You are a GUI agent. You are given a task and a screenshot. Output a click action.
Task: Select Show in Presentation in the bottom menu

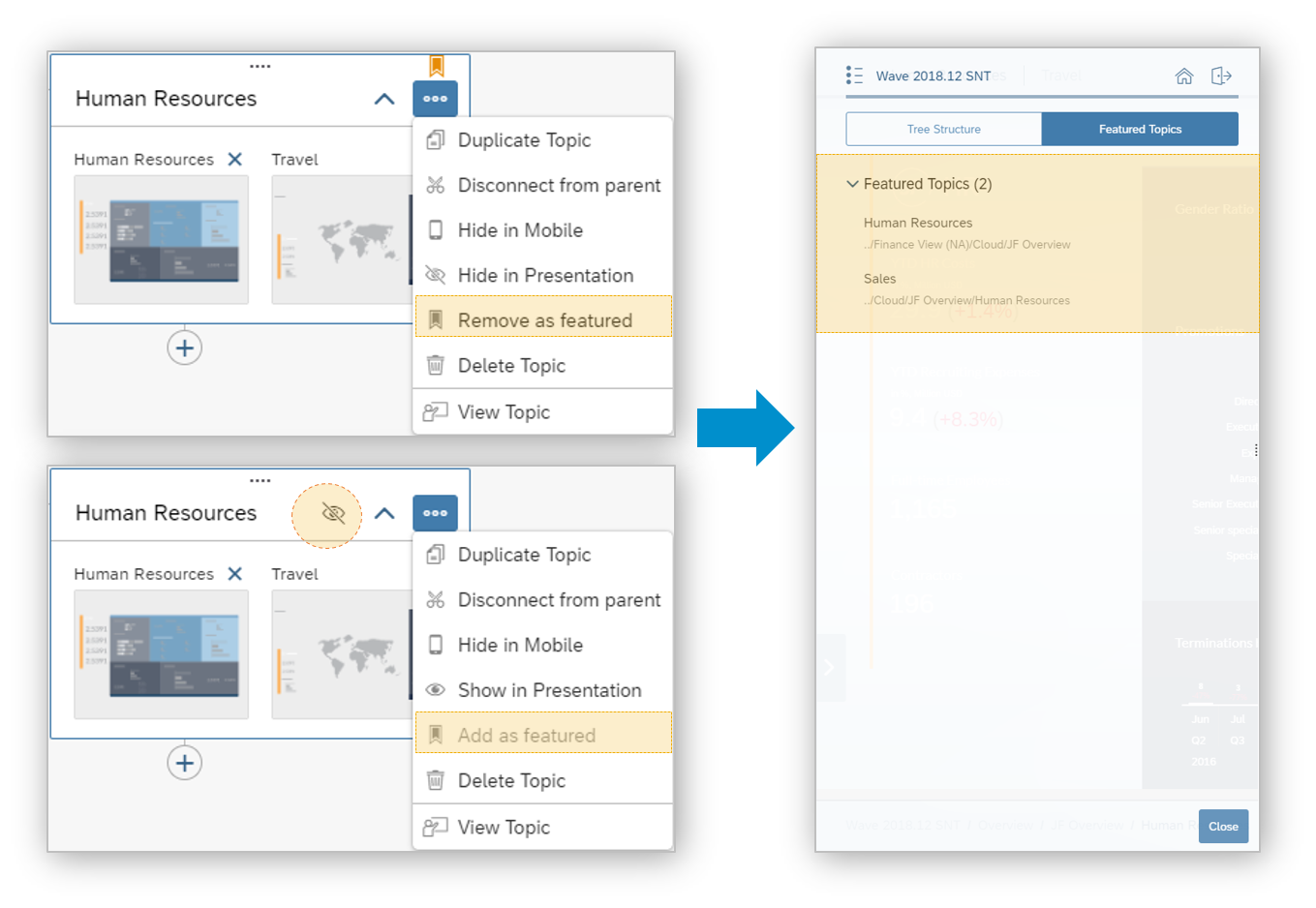tap(548, 690)
